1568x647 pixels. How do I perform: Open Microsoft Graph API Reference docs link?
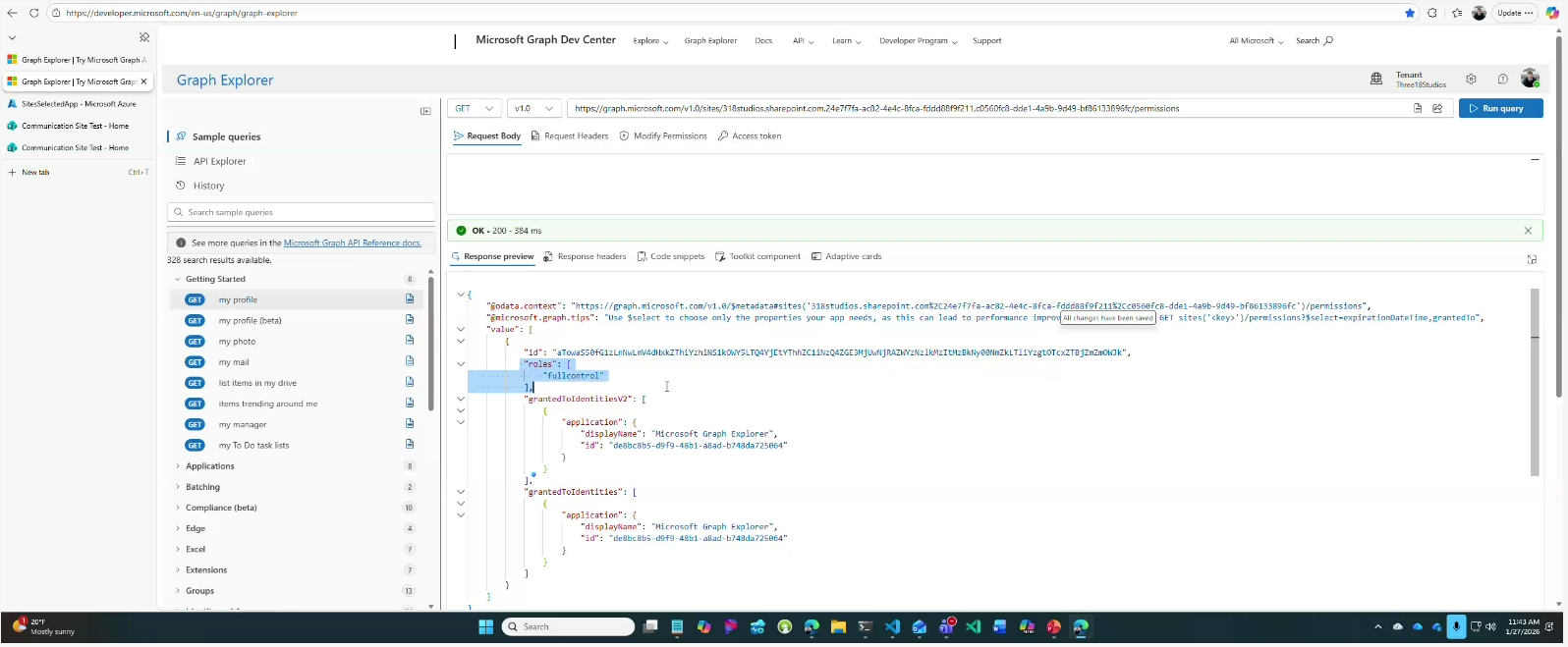pyautogui.click(x=352, y=243)
